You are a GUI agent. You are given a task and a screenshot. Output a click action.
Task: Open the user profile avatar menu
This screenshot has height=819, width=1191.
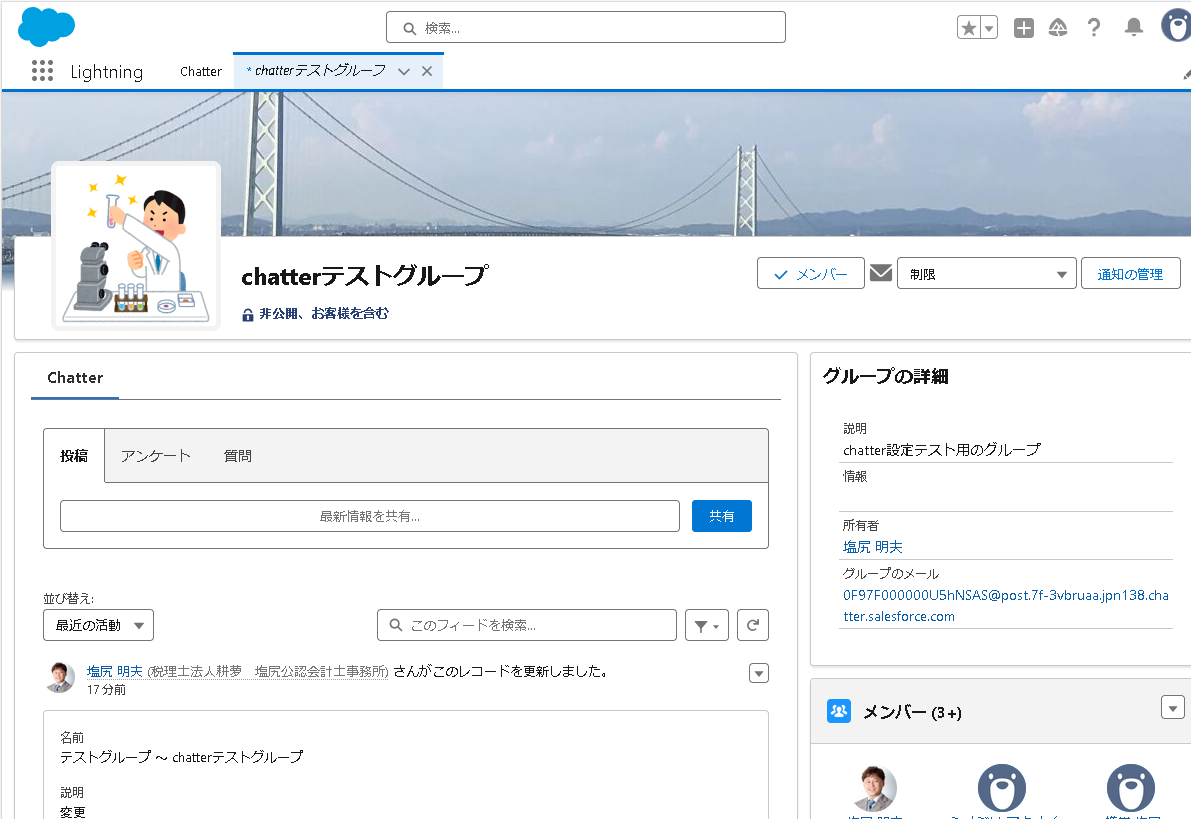[x=1176, y=27]
